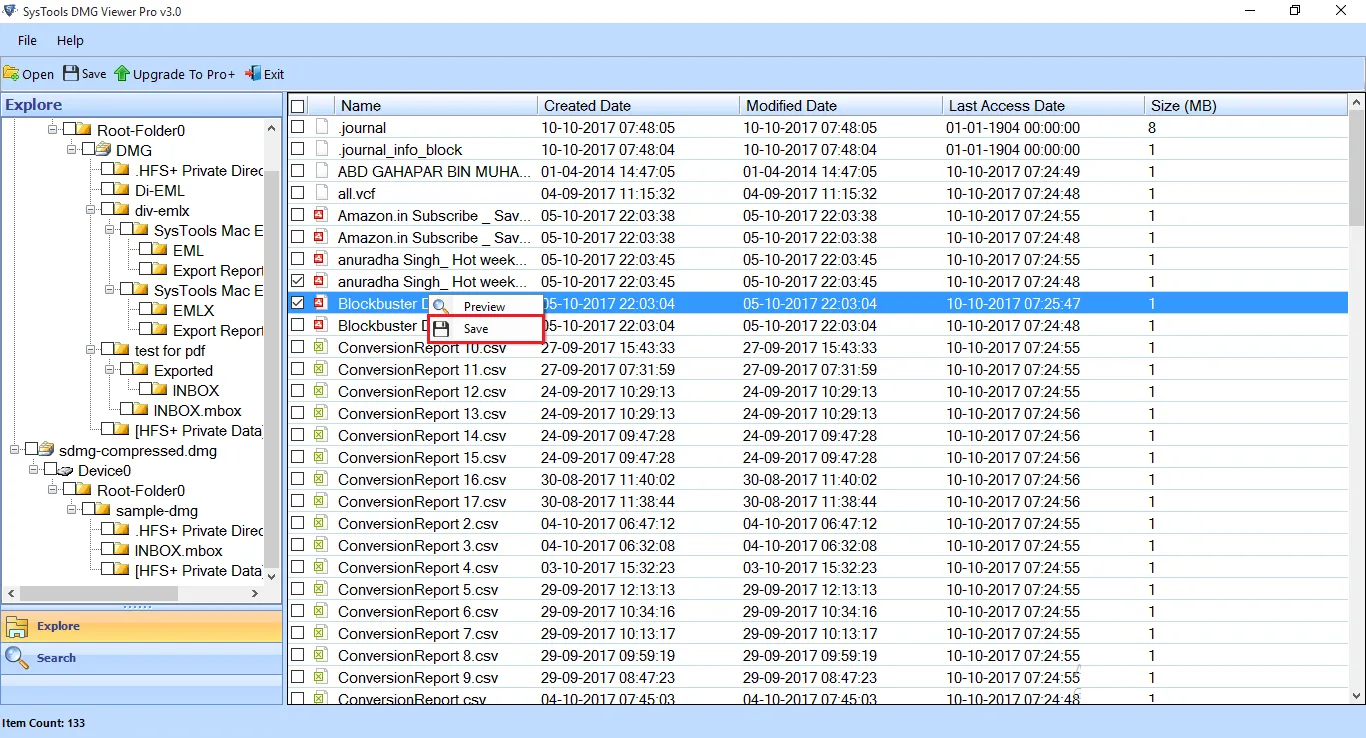Collapse the Root-Folder0 tree node
Viewport: 1366px width, 738px height.
click(52, 129)
